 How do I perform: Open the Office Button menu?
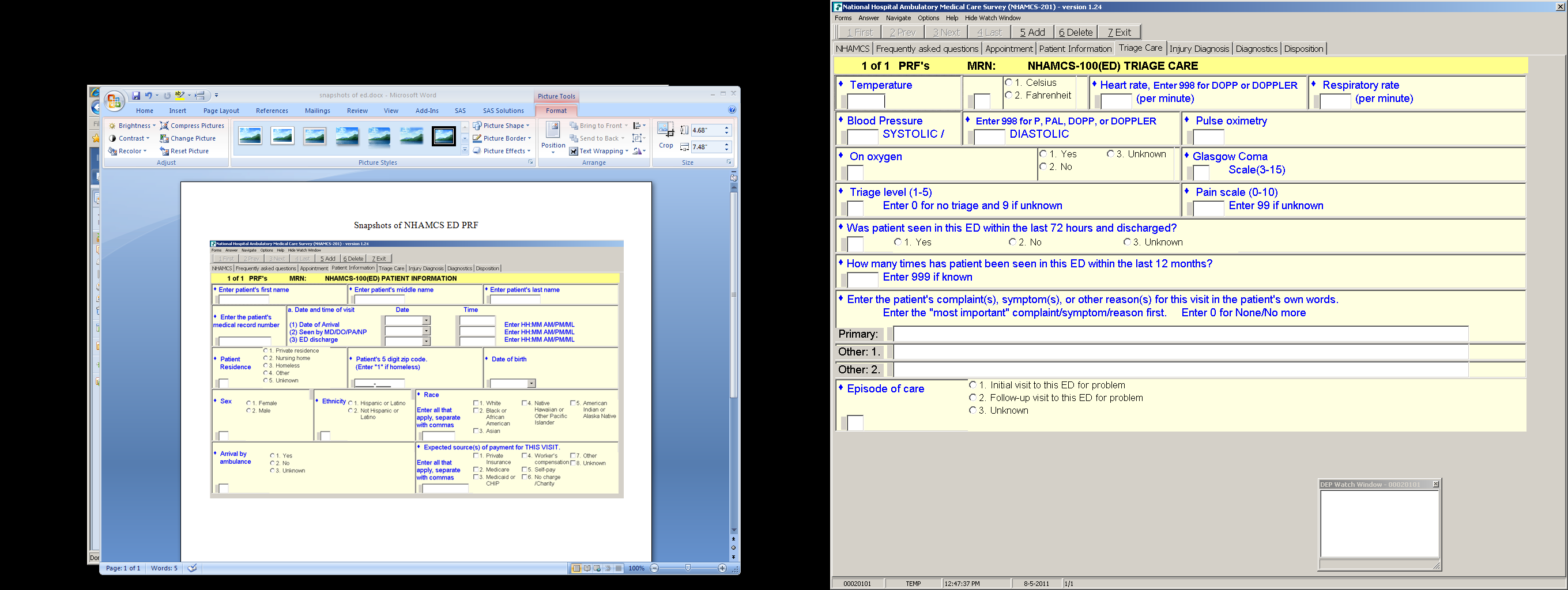pos(113,101)
